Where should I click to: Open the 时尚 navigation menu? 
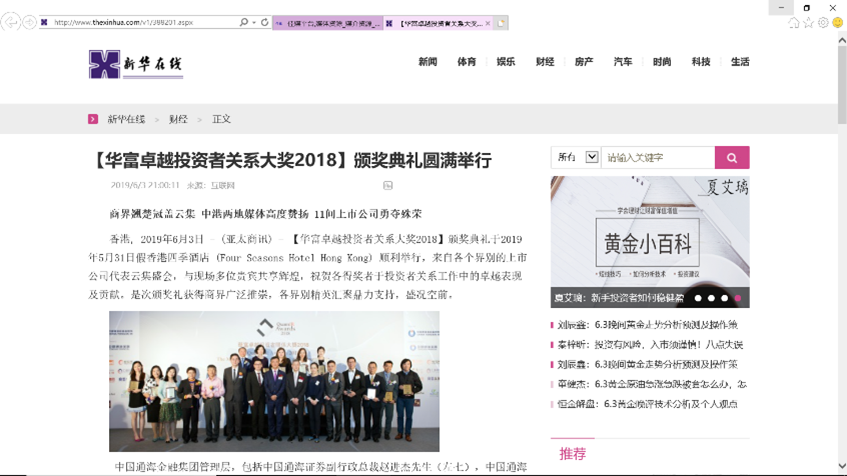click(662, 62)
